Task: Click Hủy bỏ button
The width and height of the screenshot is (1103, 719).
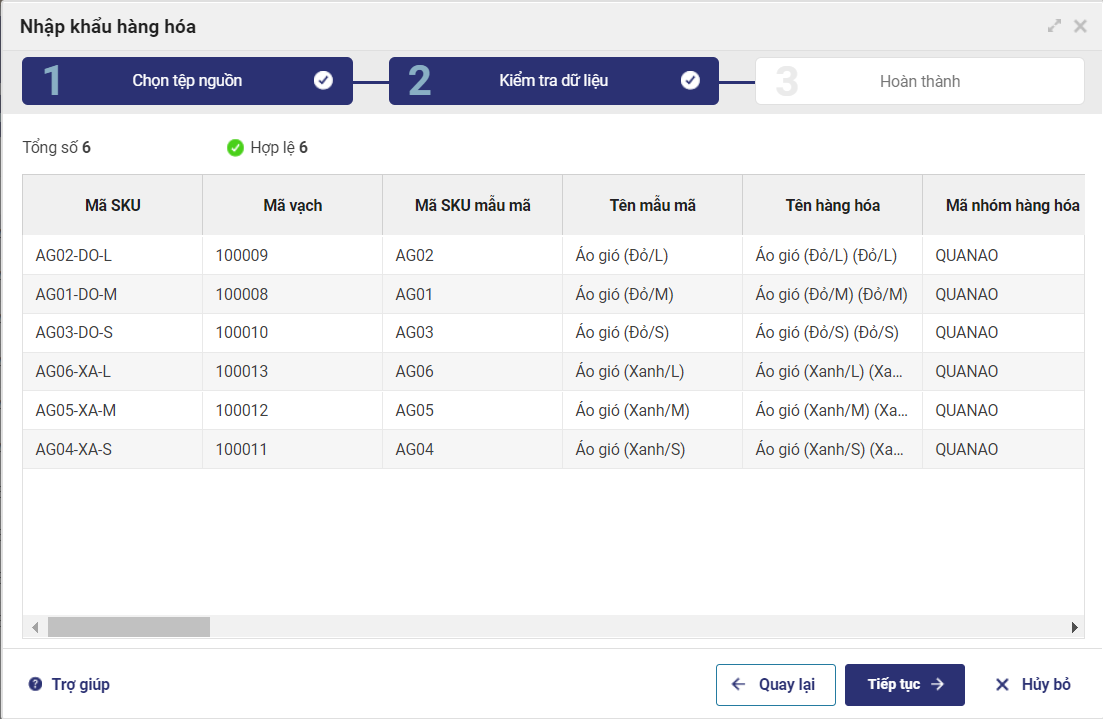Action: click(1033, 685)
